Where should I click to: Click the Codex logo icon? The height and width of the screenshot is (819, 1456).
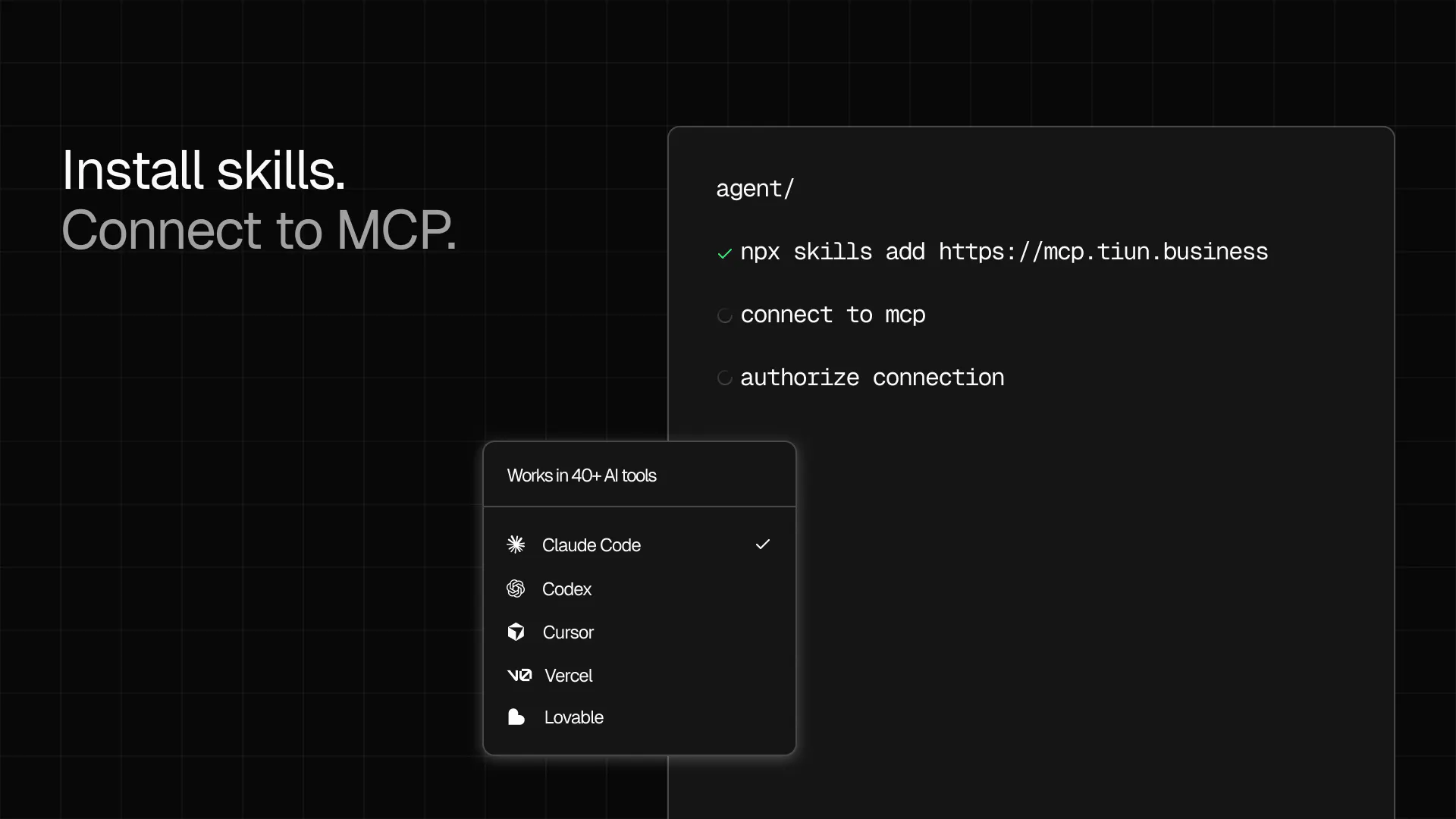click(516, 588)
